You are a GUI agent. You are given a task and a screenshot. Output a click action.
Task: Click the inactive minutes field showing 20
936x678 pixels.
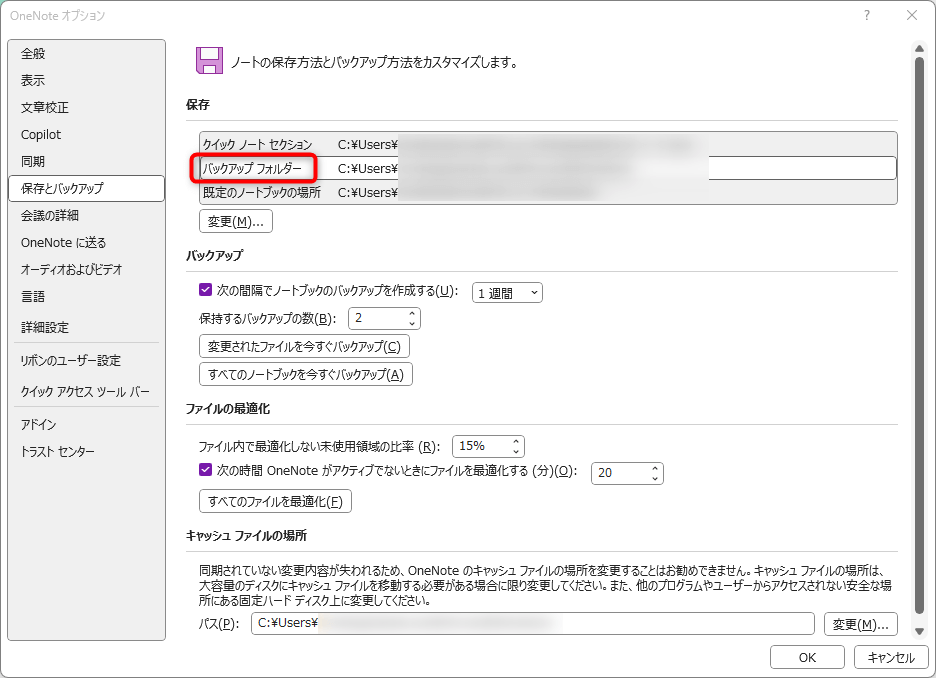tap(621, 473)
